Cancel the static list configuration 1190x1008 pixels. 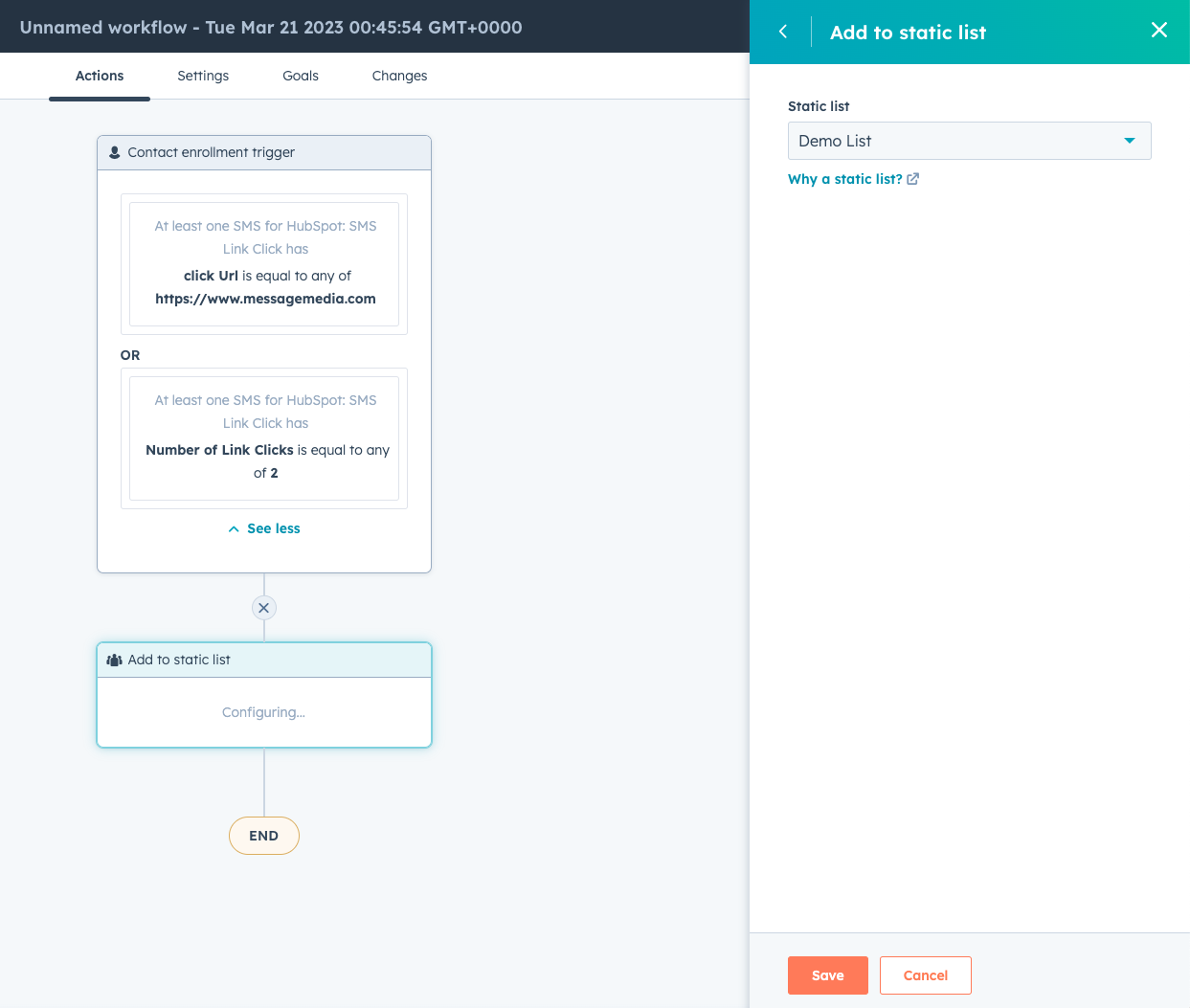coord(926,975)
